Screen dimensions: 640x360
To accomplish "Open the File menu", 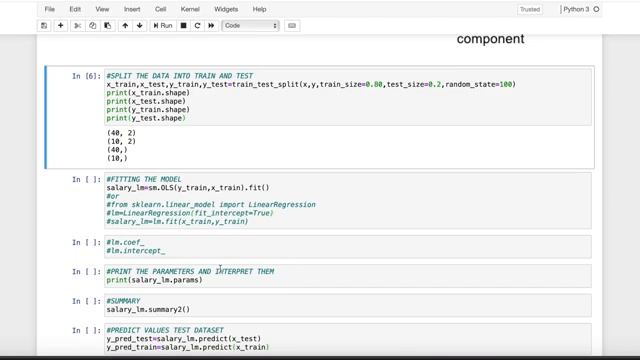I will point(50,9).
